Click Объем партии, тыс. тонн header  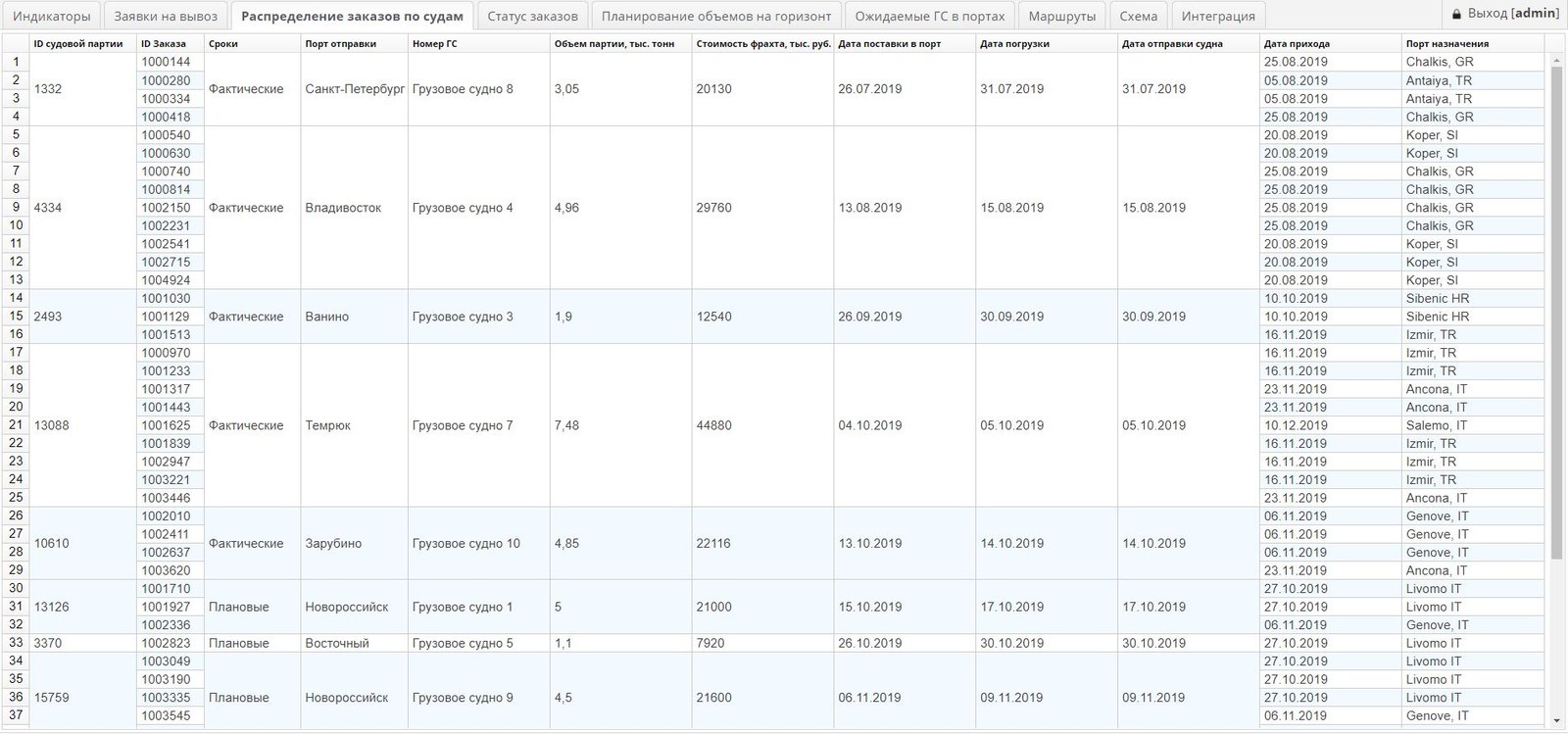620,43
